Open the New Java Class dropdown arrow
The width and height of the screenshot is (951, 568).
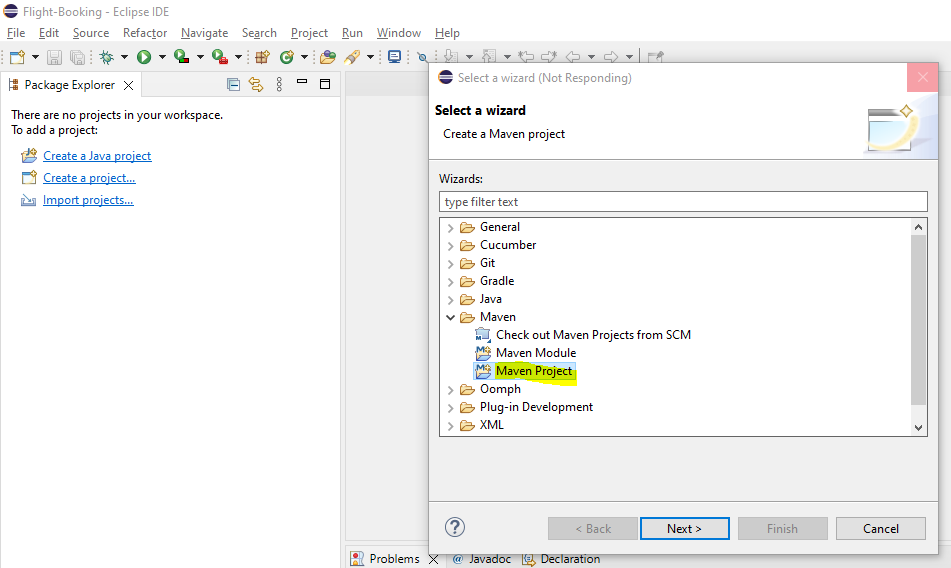[304, 57]
